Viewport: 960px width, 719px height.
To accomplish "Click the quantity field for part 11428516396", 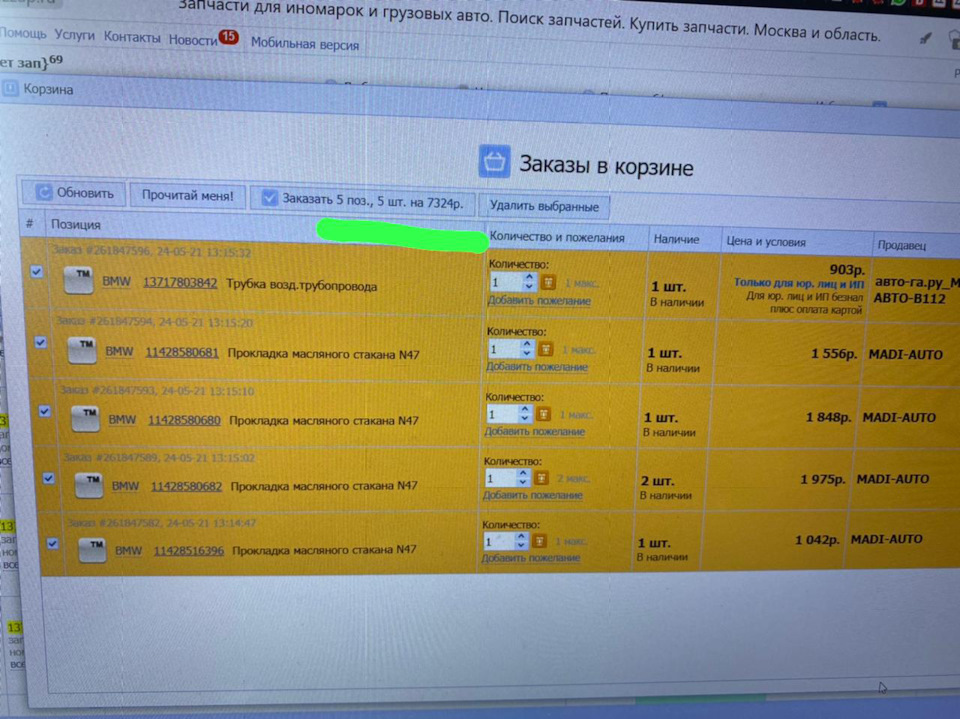I will tap(499, 541).
